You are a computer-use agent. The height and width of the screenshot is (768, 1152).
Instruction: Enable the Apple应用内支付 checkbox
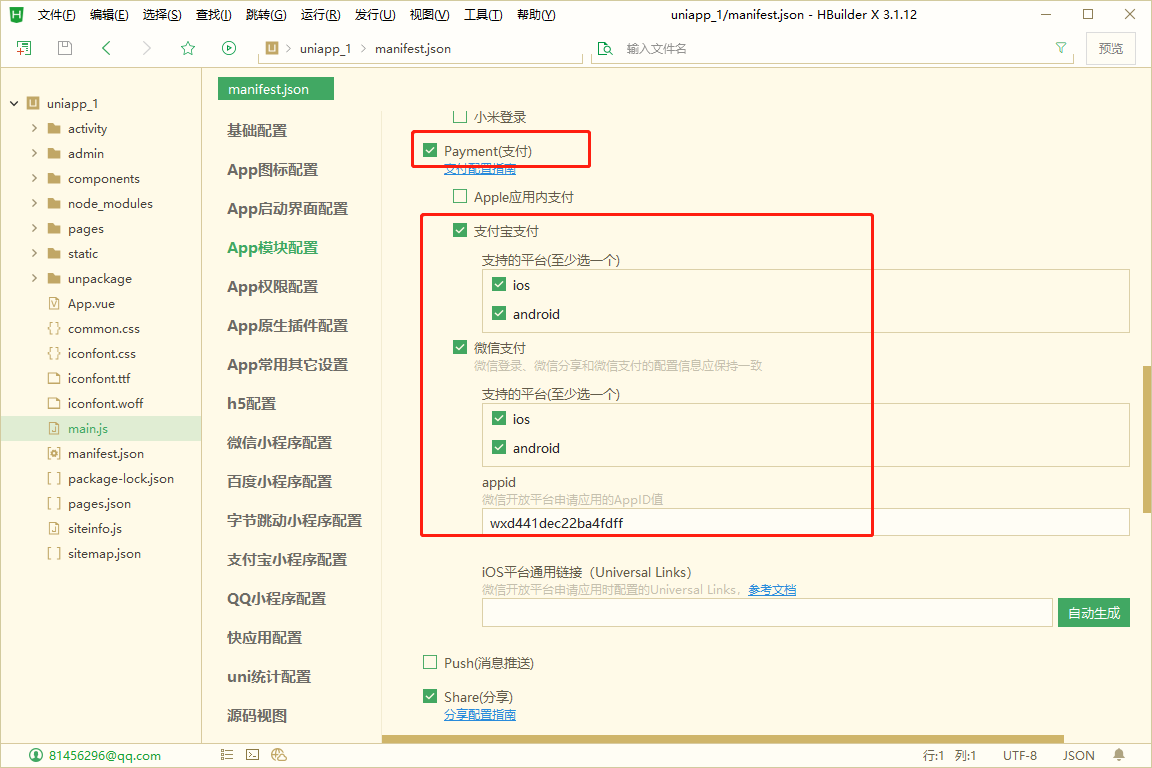[460, 197]
